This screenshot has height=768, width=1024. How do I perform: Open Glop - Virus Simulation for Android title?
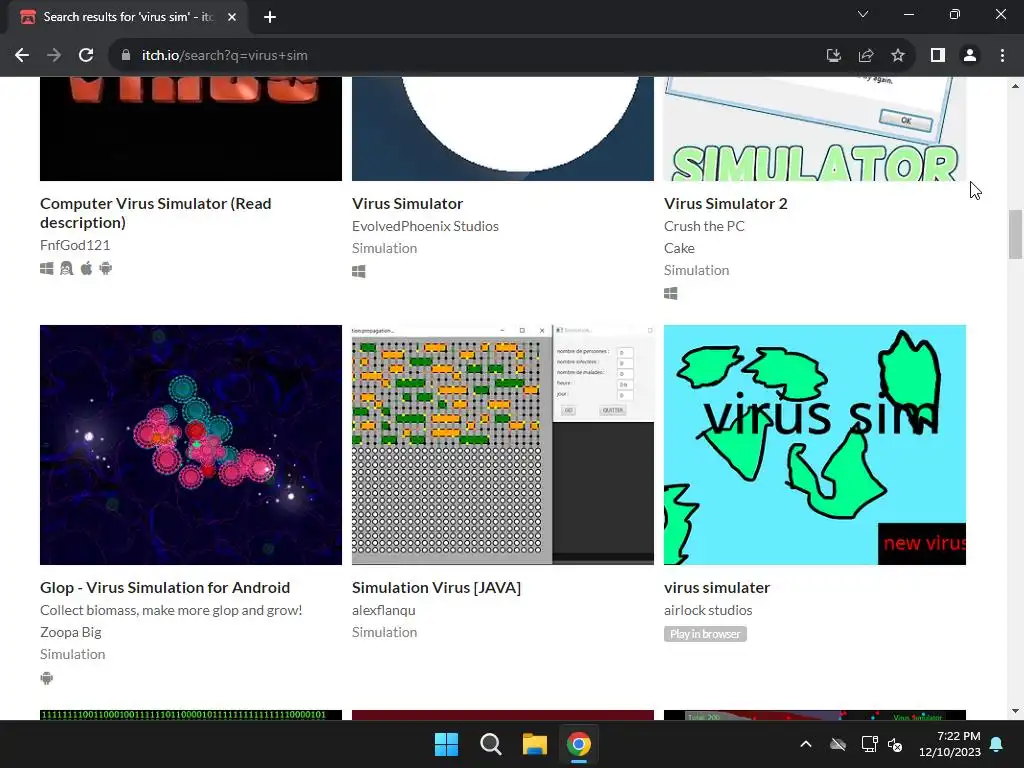(165, 588)
